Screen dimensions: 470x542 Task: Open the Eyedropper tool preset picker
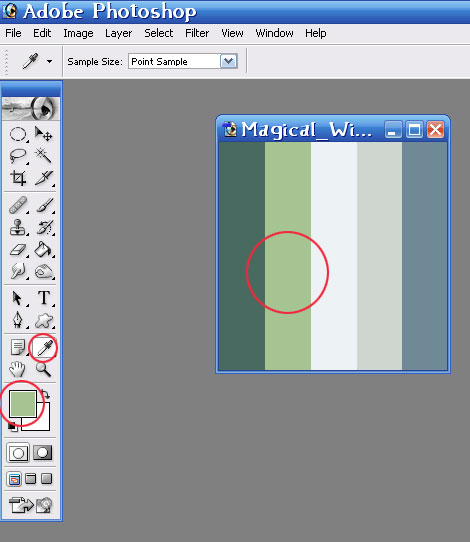(x=49, y=62)
